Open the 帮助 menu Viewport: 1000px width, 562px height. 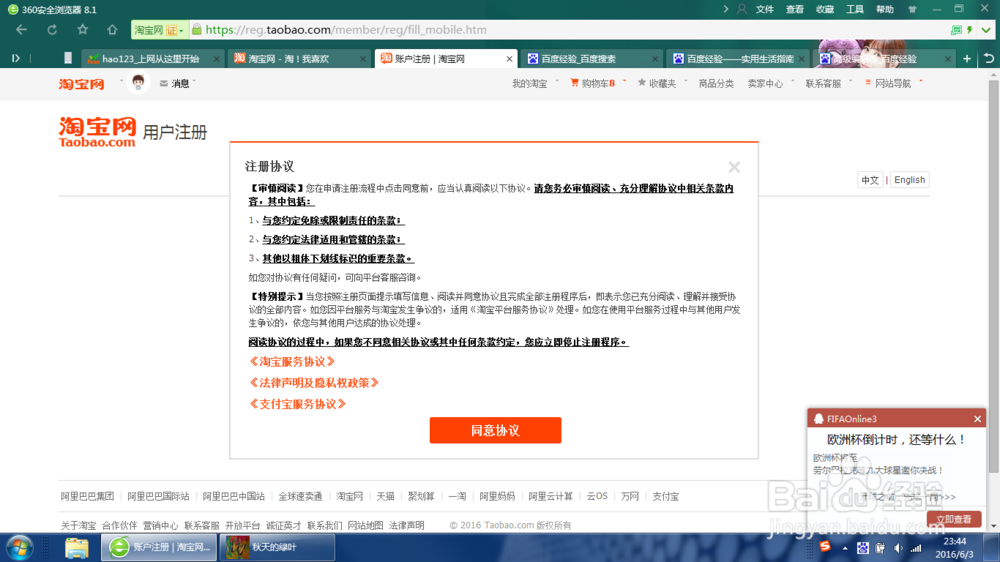[885, 9]
